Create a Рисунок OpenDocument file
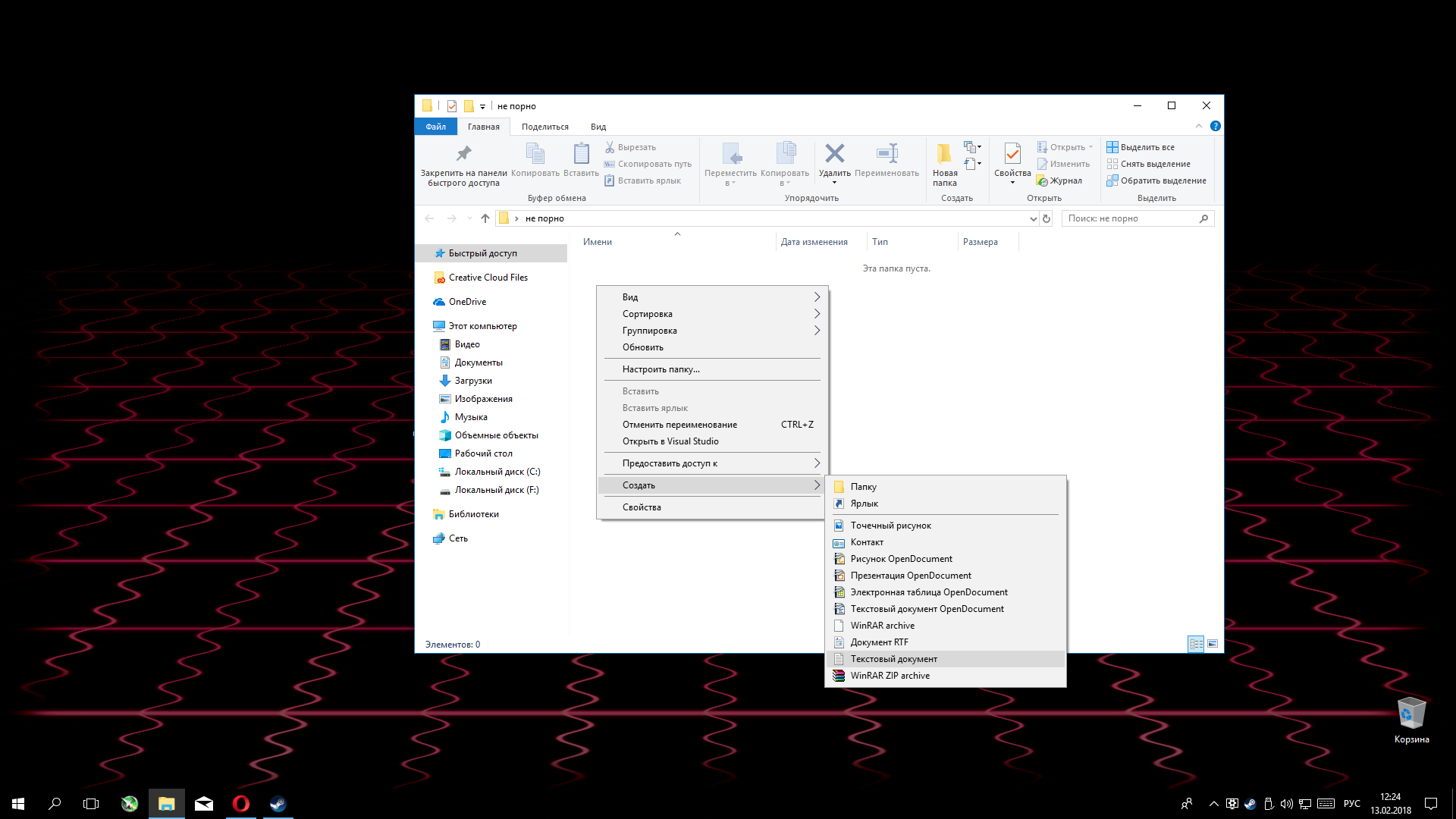 (946, 559)
